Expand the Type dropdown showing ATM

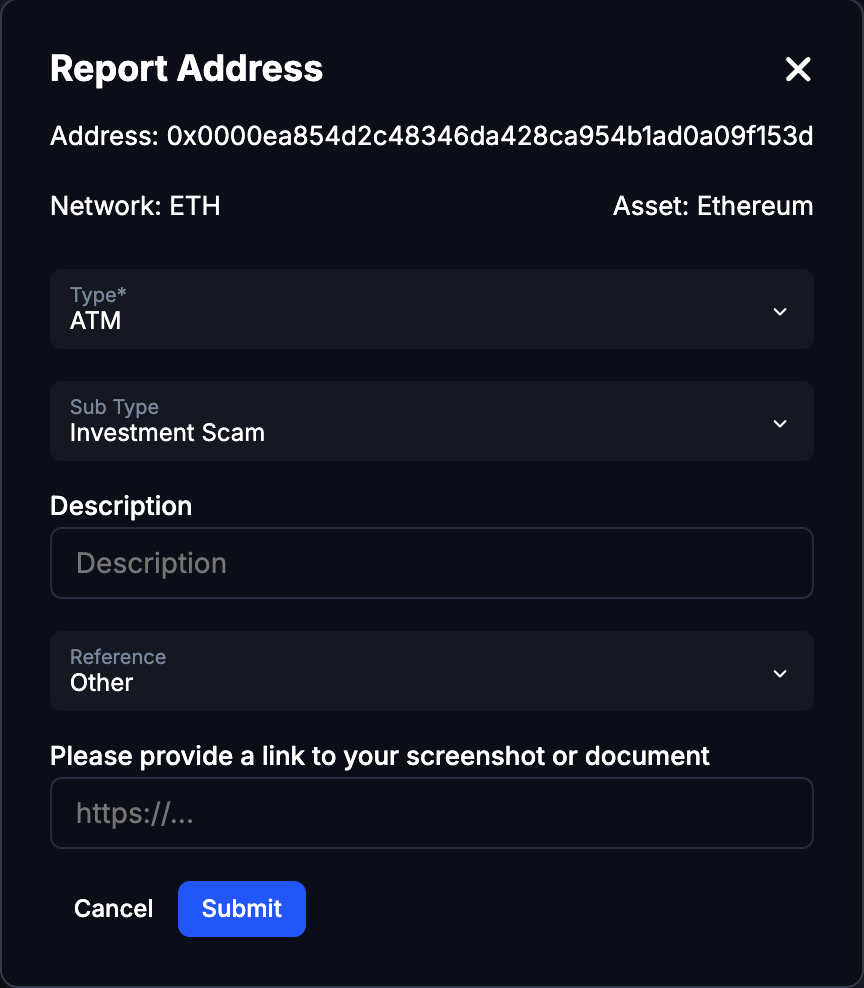tap(432, 309)
